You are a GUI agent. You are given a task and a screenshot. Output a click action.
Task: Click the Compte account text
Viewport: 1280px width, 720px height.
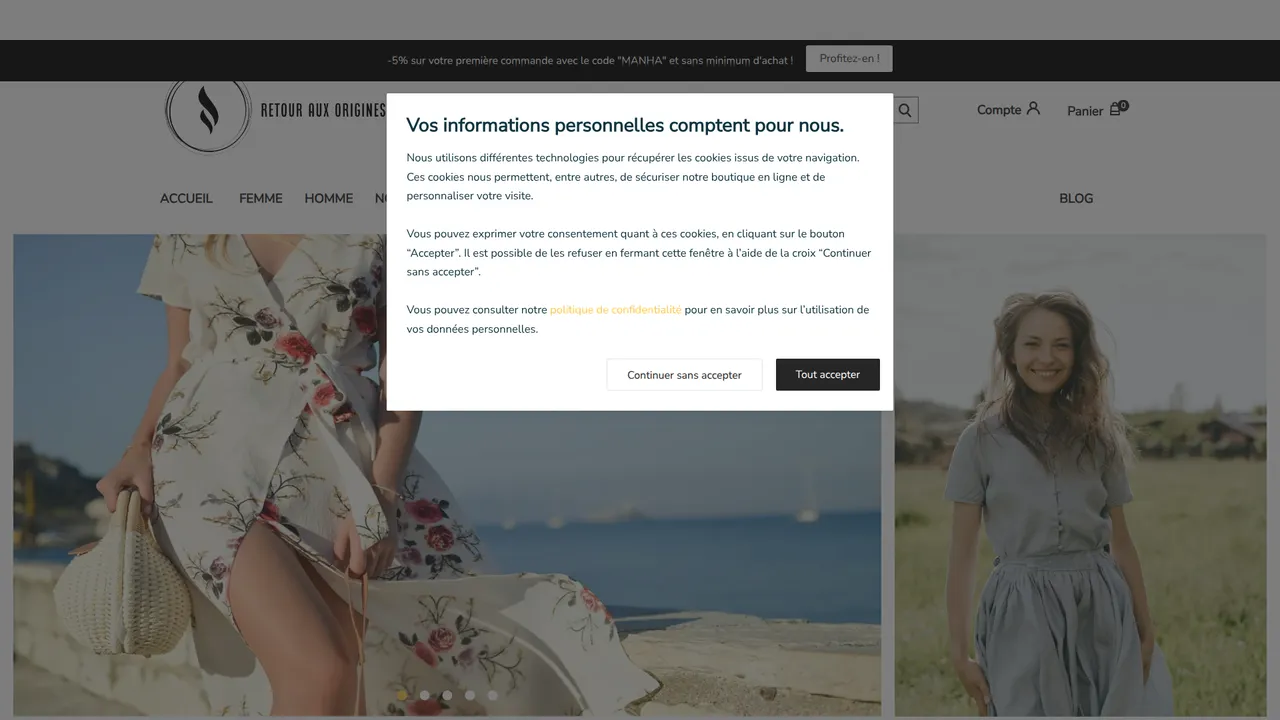click(999, 110)
